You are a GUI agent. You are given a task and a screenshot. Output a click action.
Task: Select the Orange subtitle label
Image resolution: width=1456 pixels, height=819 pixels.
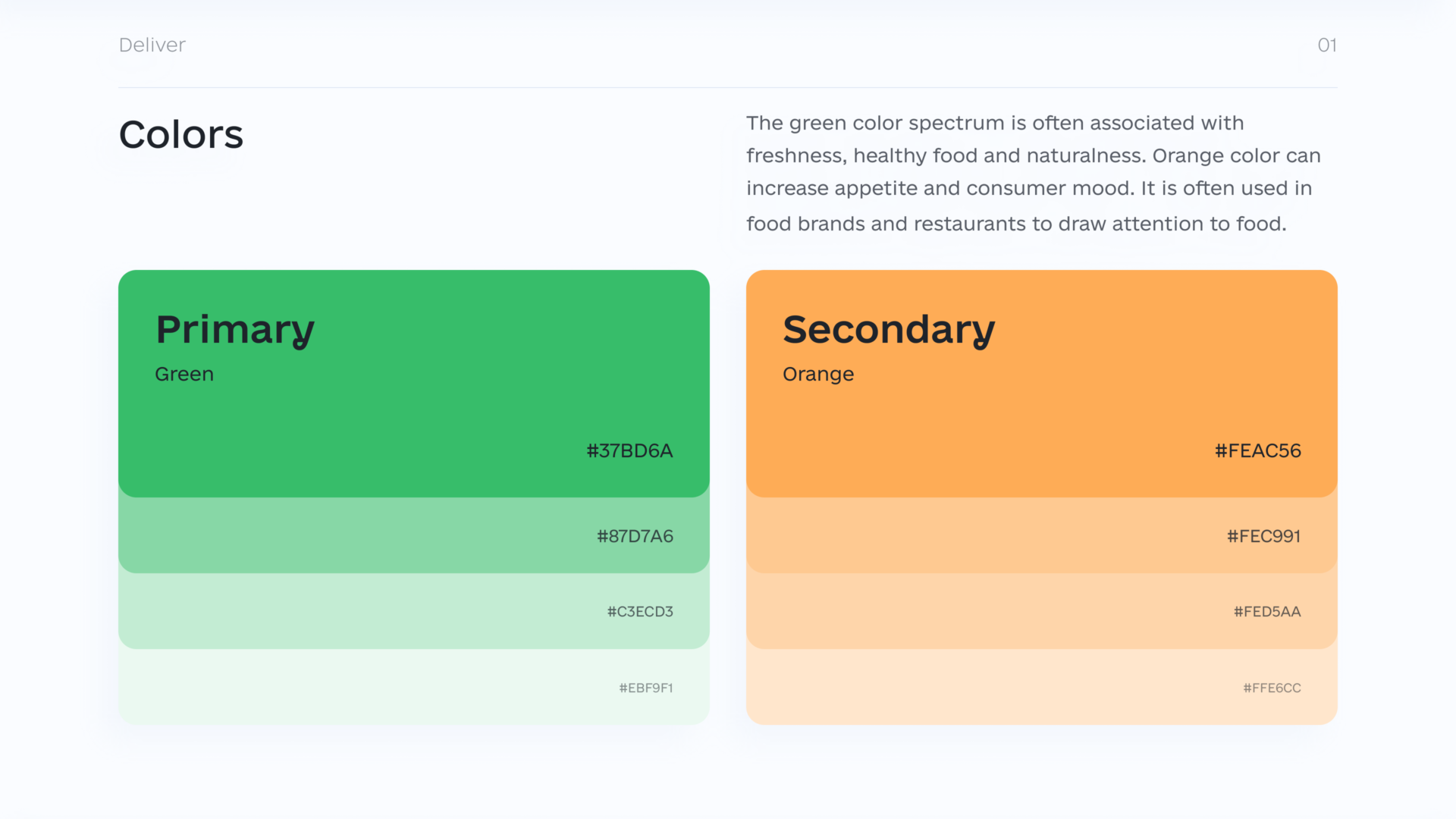coord(818,375)
